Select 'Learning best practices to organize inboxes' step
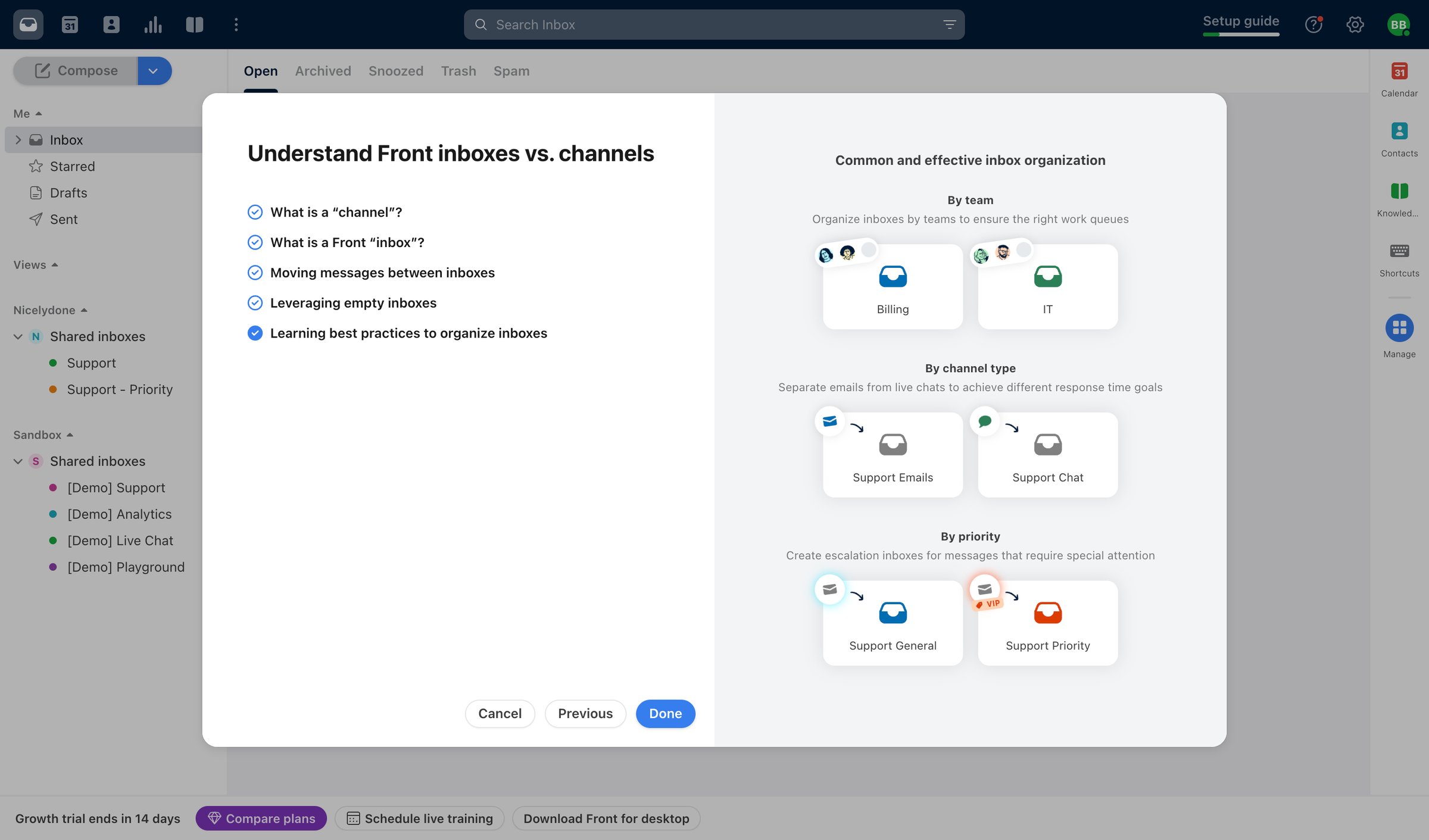The height and width of the screenshot is (840, 1429). pyautogui.click(x=397, y=333)
